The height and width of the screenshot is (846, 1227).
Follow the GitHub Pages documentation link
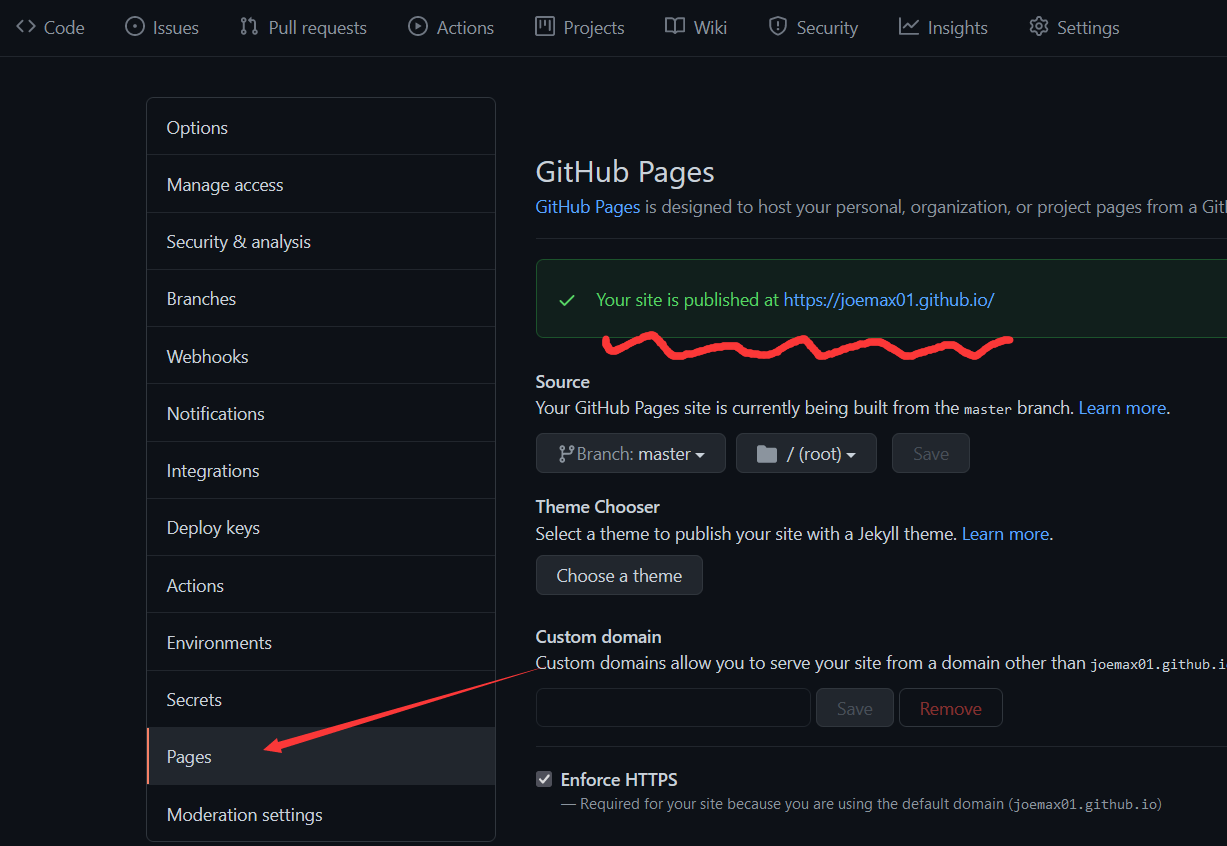coord(588,207)
